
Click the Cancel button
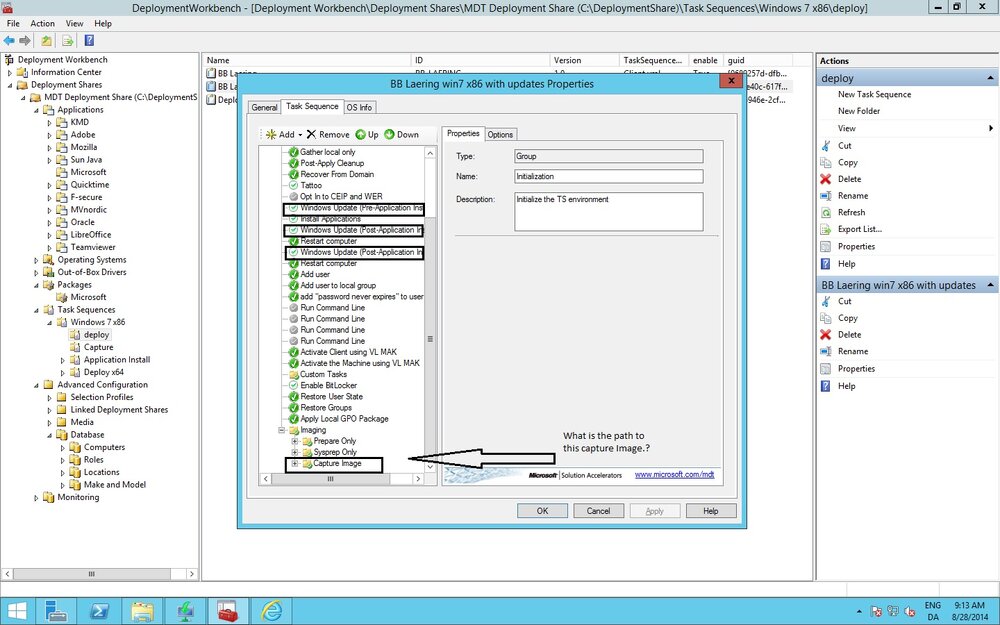[598, 511]
